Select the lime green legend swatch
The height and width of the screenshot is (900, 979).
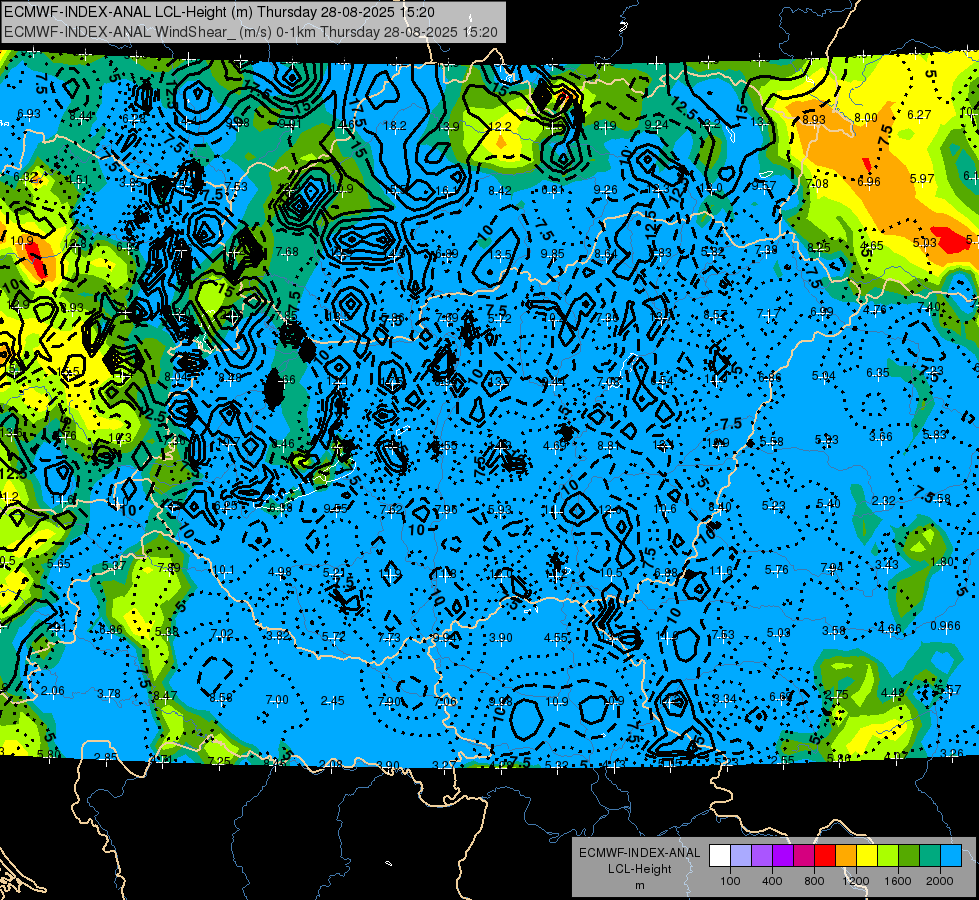[x=888, y=856]
